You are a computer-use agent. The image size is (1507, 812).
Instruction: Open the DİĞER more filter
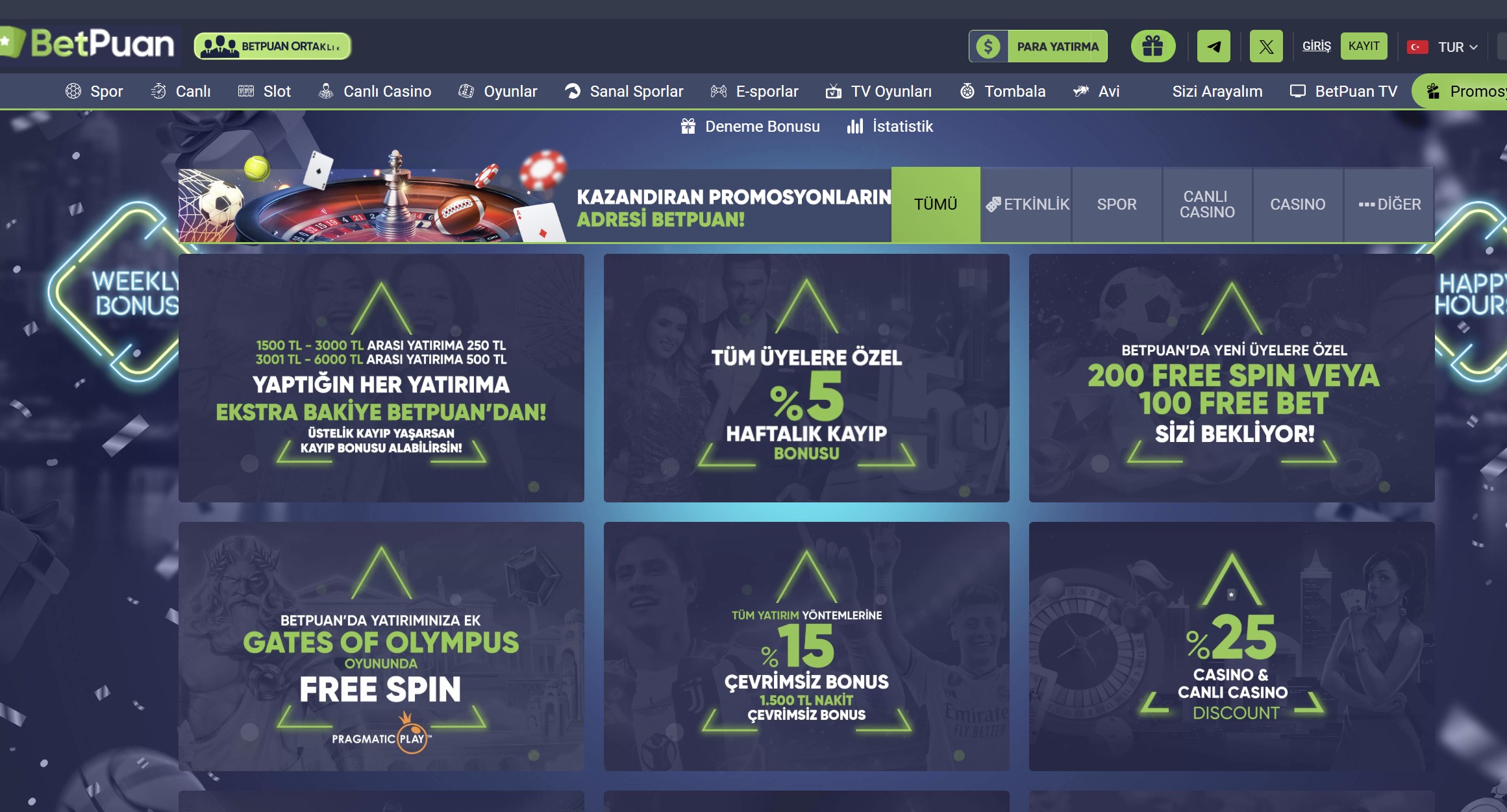point(1389,204)
